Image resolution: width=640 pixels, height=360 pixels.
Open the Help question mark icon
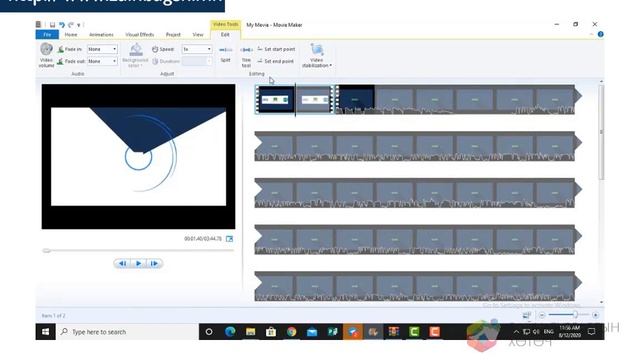coord(600,34)
